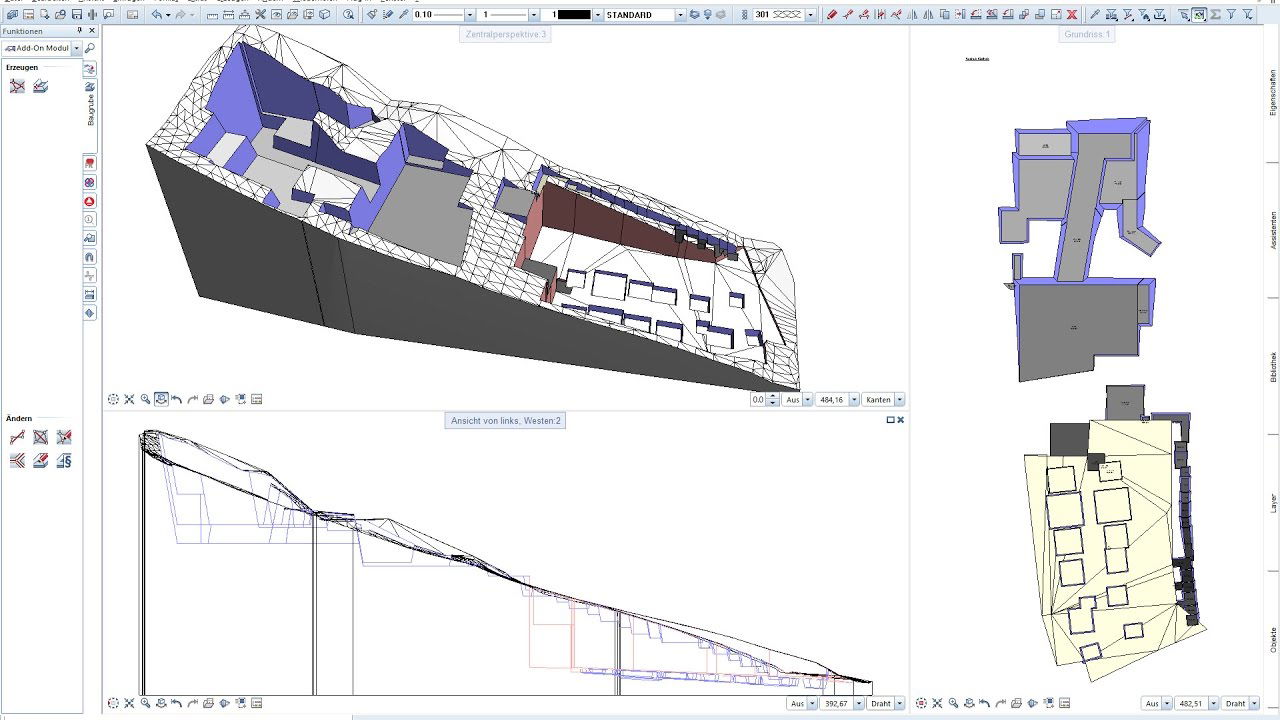1280x720 pixels.
Task: Click the 0.0 angle input field
Action: (x=758, y=399)
